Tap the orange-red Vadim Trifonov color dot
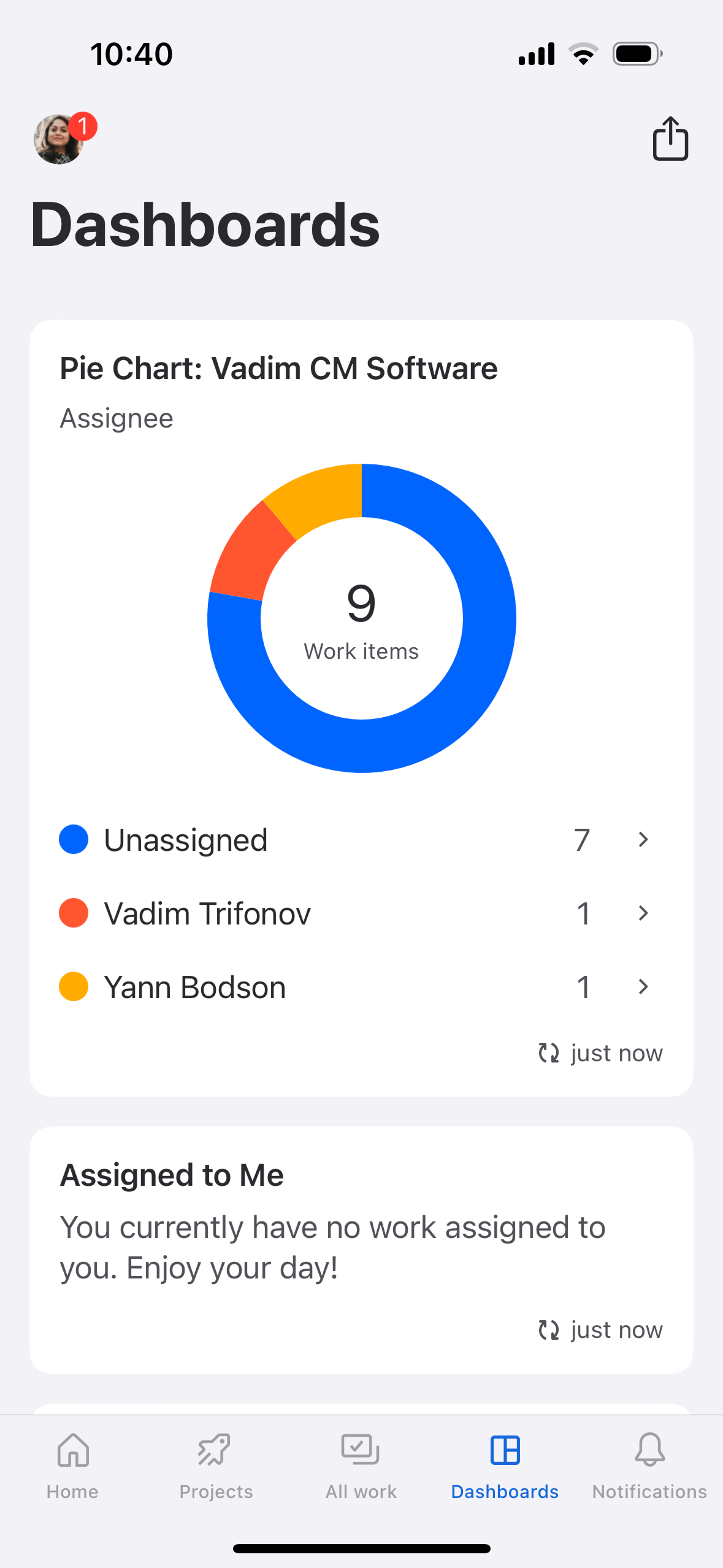This screenshot has height=1568, width=723. pos(74,913)
